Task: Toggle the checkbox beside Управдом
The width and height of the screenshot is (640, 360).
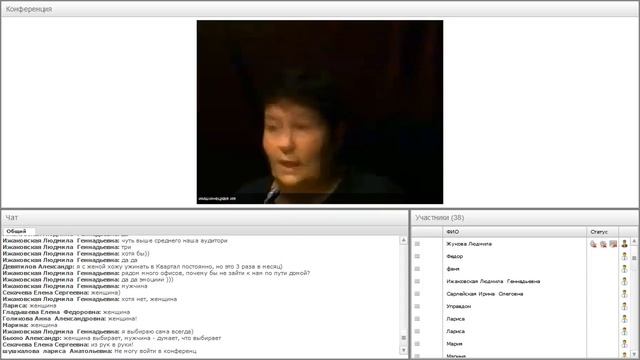Action: [417, 306]
